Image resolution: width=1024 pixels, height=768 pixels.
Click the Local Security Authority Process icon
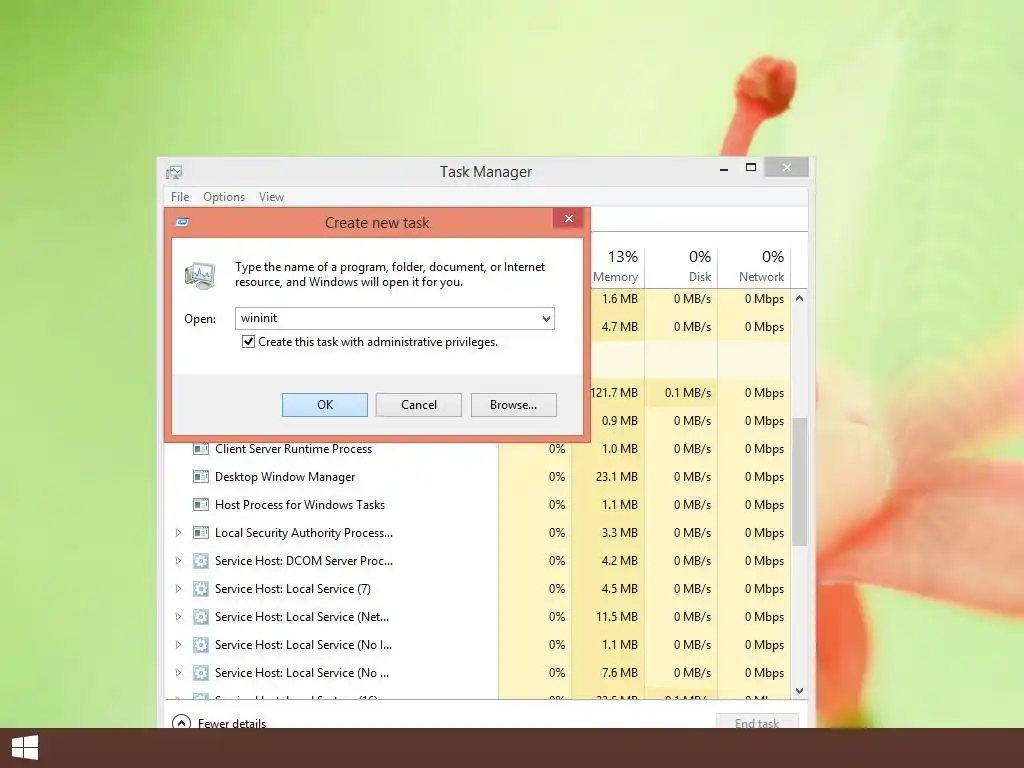click(x=200, y=533)
